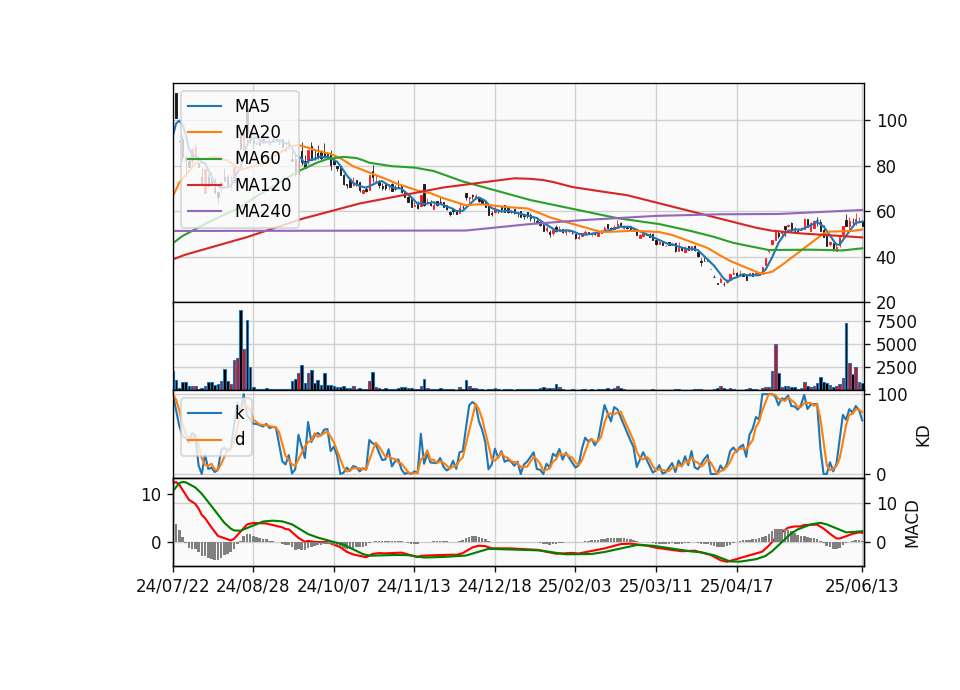Click the 25/03/11 date axis label
The width and height of the screenshot is (960, 690).
pos(656,586)
